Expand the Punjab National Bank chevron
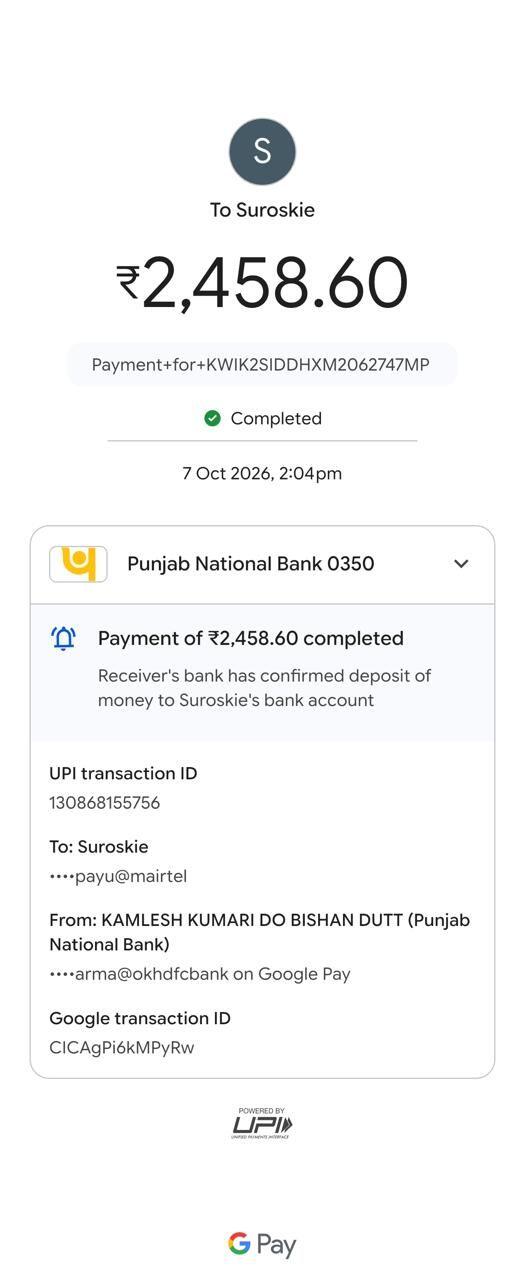Viewport: 525px width, 1280px height. [x=461, y=564]
